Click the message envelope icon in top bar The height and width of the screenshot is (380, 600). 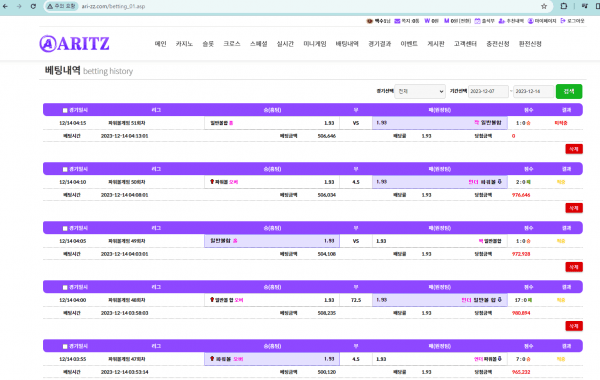pos(397,21)
